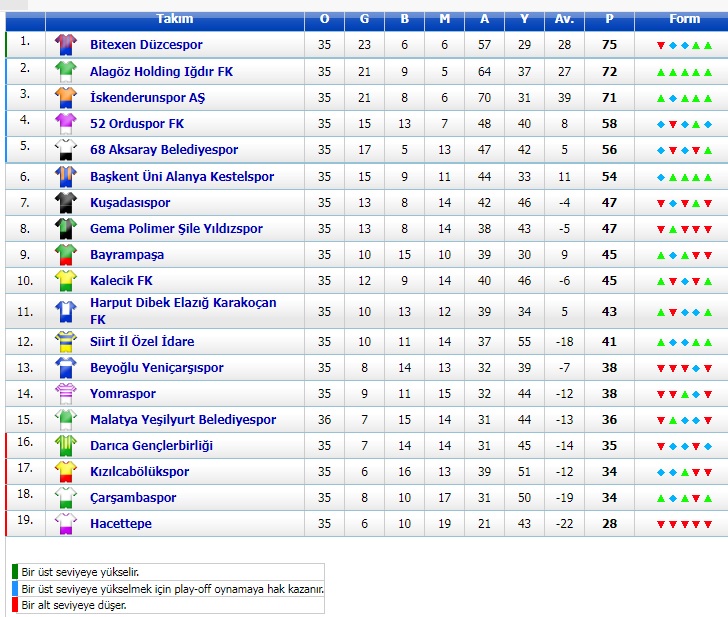The width and height of the screenshot is (728, 617).
Task: Click the Takım column header
Action: [x=175, y=19]
